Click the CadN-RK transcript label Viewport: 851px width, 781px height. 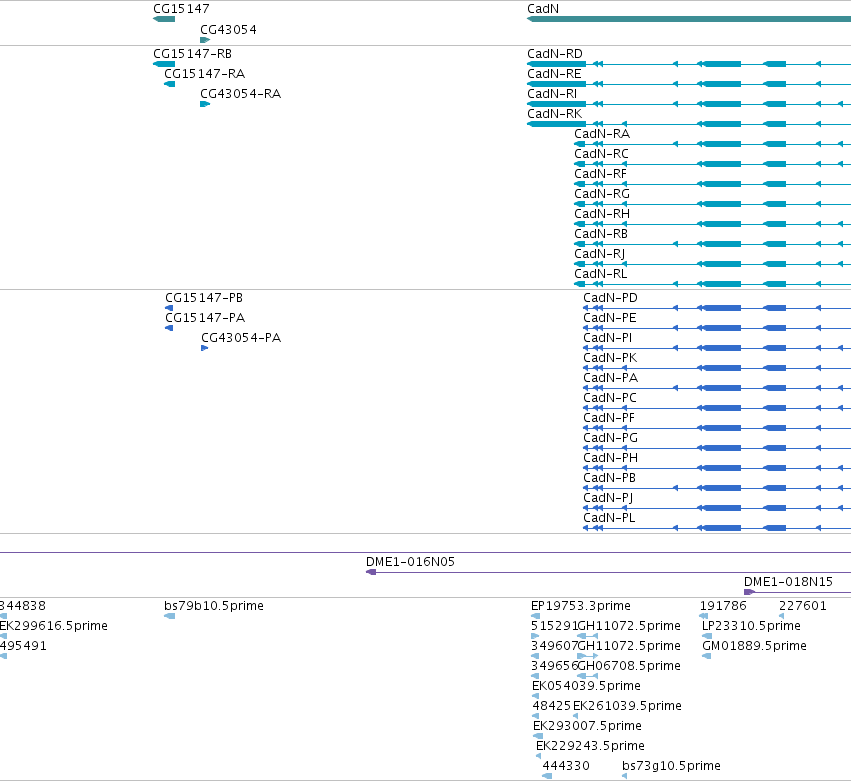click(555, 114)
